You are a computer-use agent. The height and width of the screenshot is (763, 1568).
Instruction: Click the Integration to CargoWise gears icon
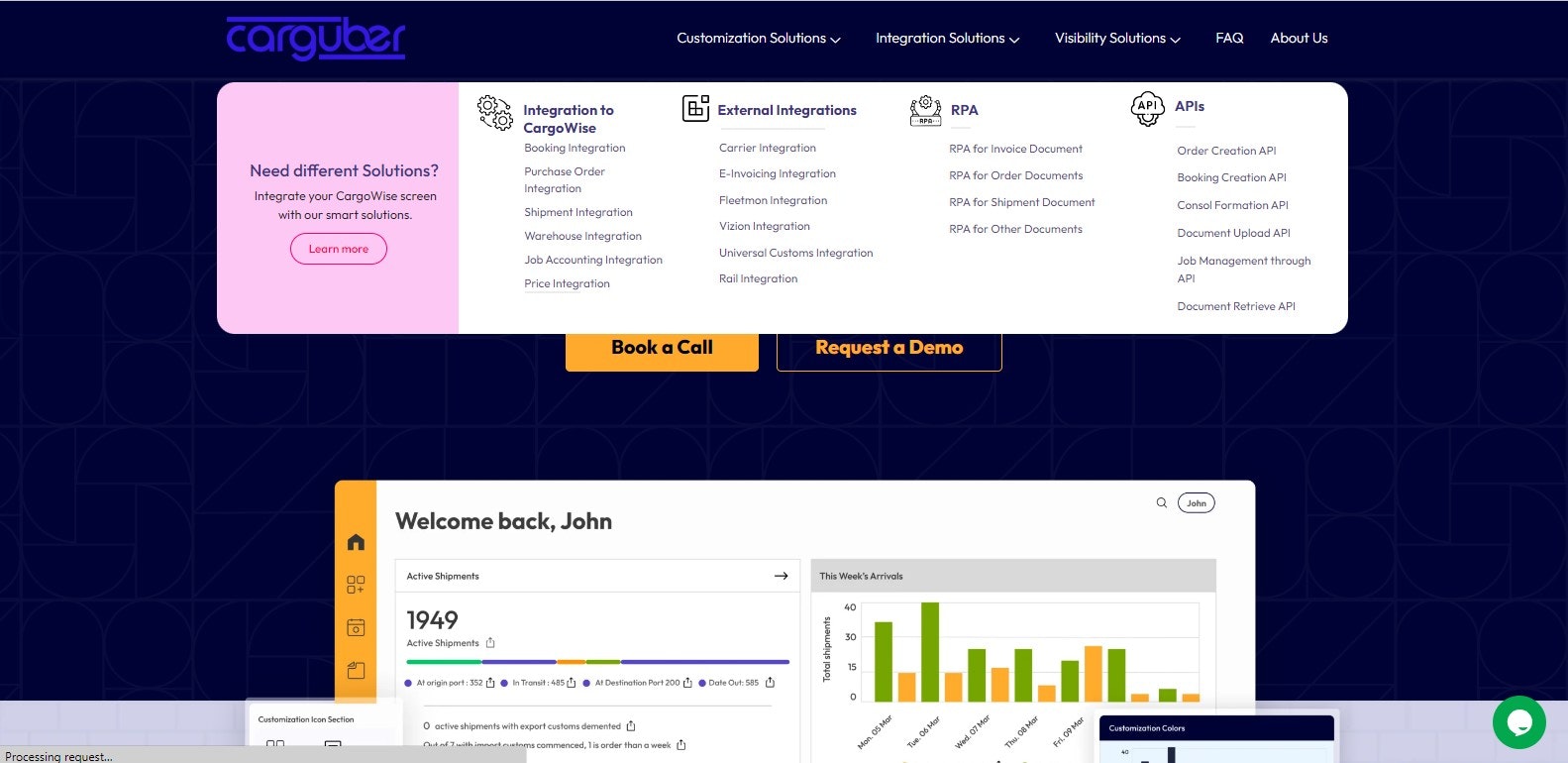point(494,112)
